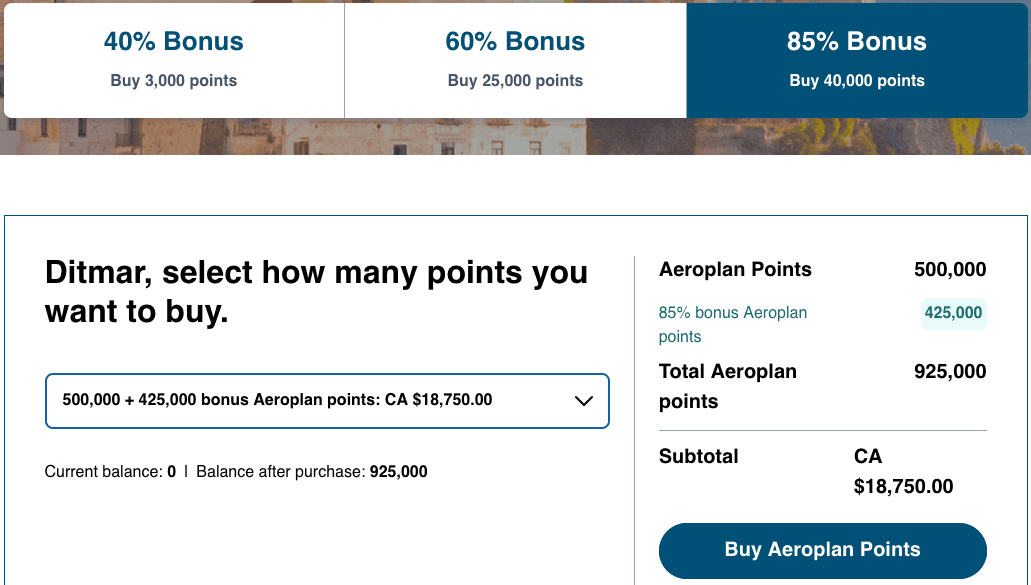Screen dimensions: 1031x585
Task: Click the 425,000 bonus points badge
Action: [x=953, y=313]
